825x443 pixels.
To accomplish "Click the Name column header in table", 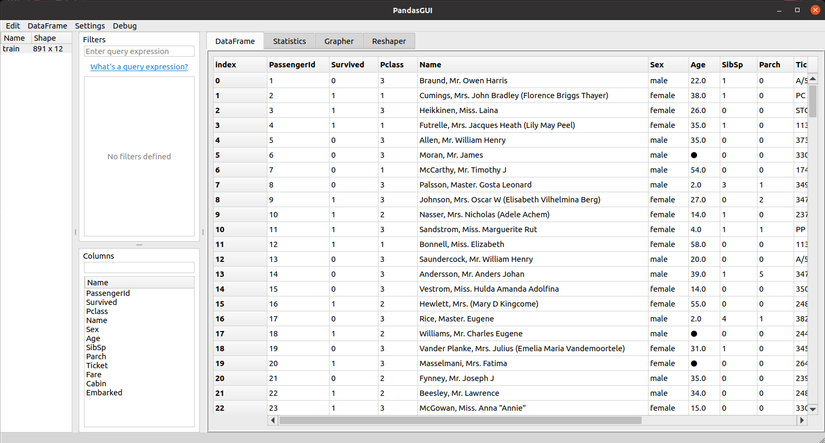I will tap(532, 65).
